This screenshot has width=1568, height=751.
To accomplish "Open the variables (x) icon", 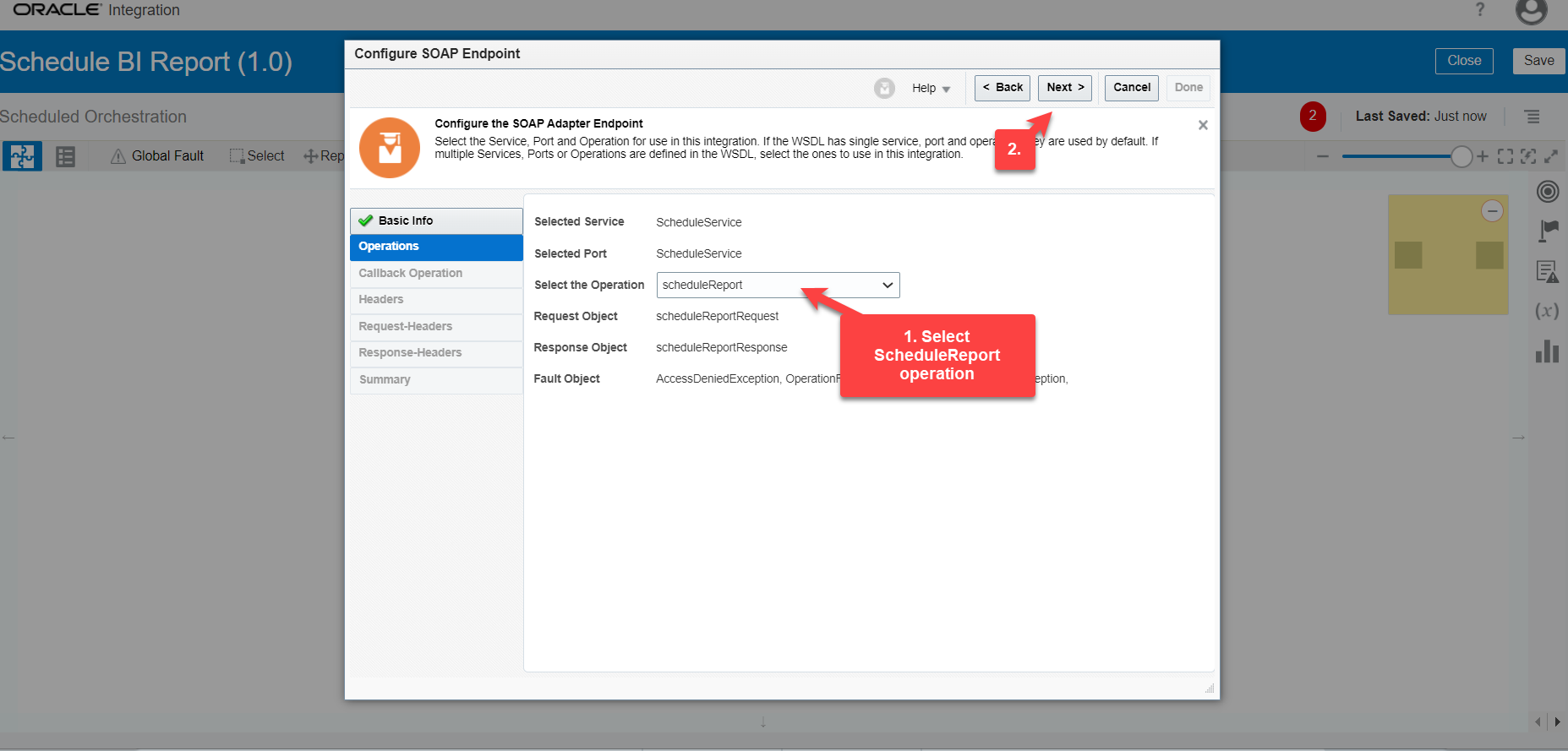I will click(x=1547, y=311).
